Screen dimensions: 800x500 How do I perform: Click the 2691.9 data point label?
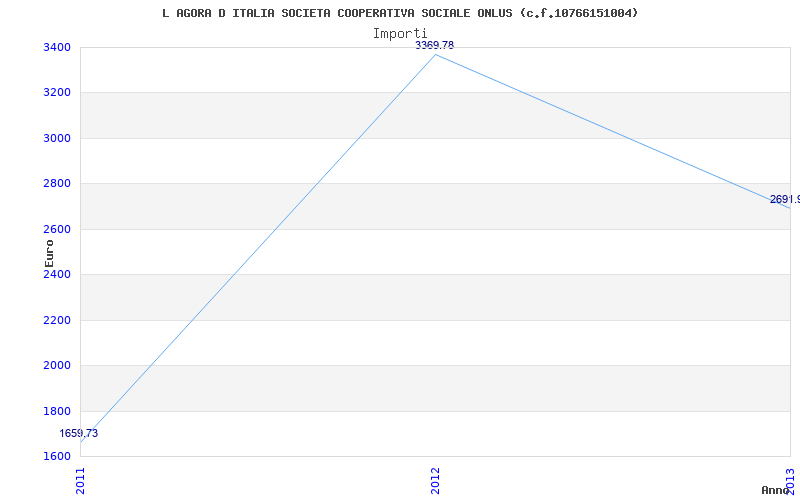pos(785,199)
